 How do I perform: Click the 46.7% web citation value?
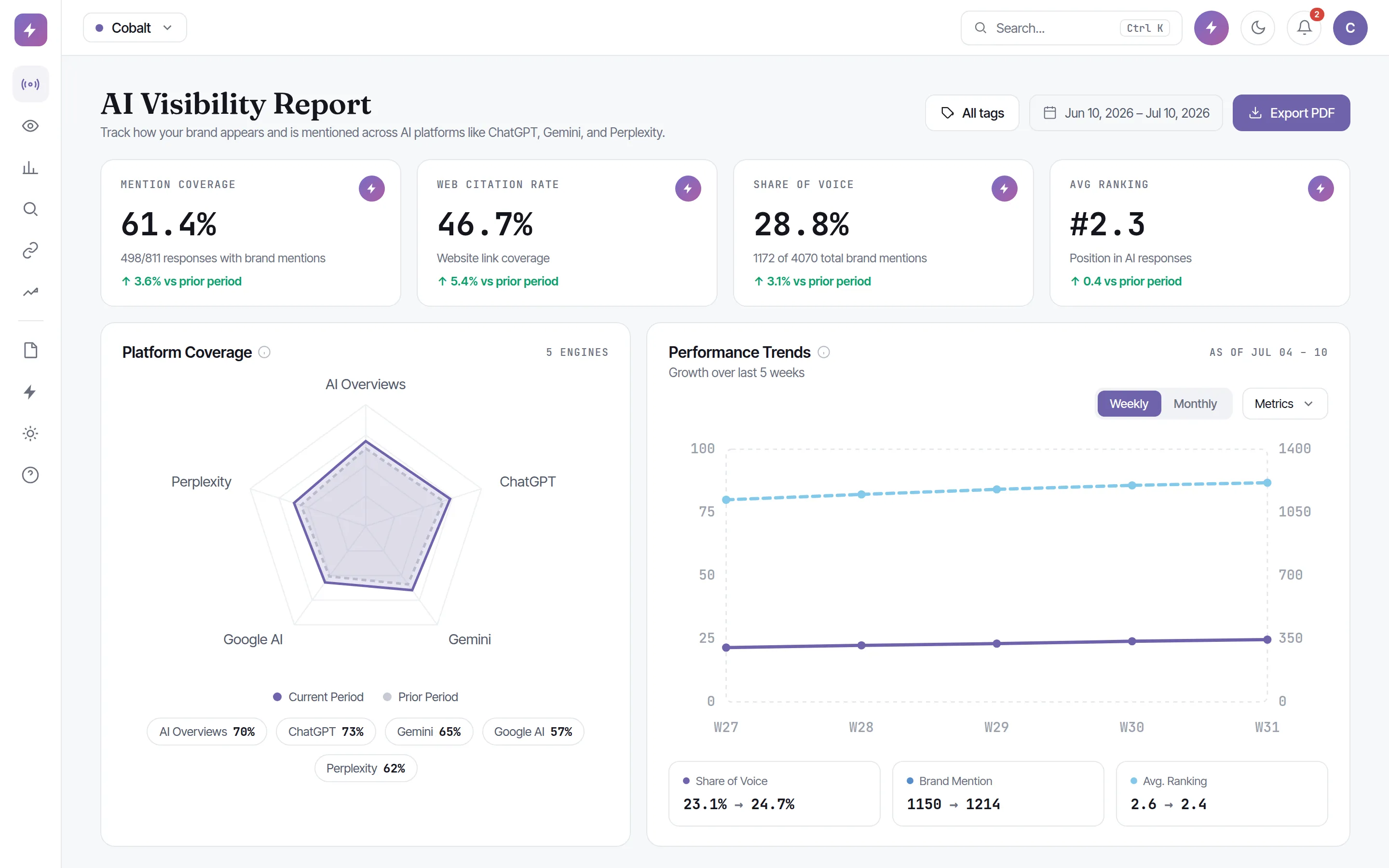(x=485, y=224)
